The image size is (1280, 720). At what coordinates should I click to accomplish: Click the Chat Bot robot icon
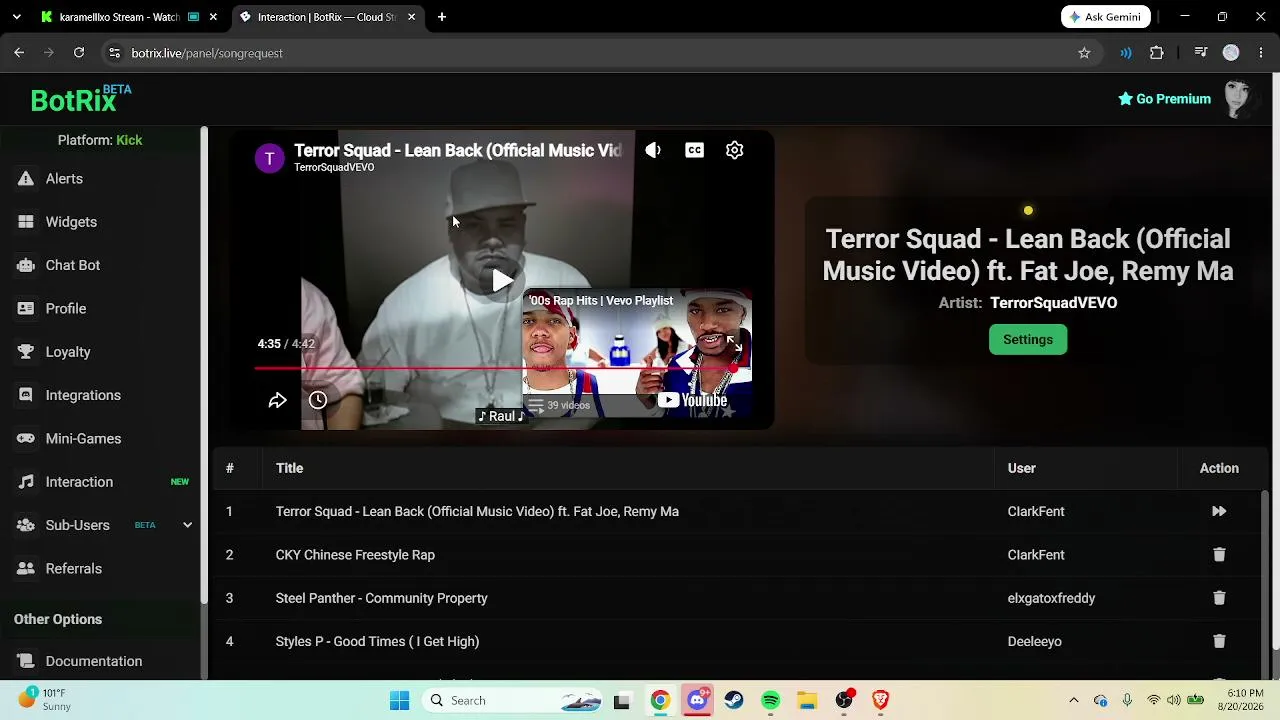pos(26,265)
